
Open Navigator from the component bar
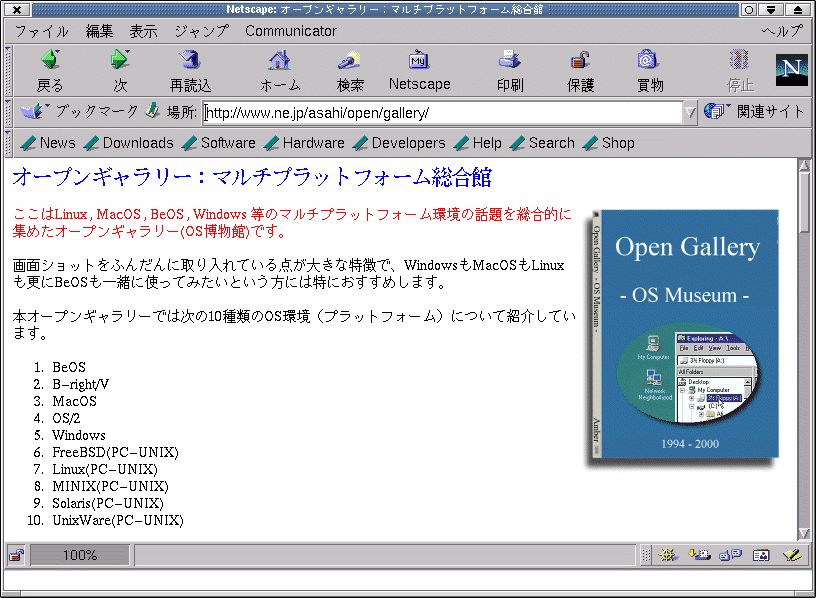[668, 555]
